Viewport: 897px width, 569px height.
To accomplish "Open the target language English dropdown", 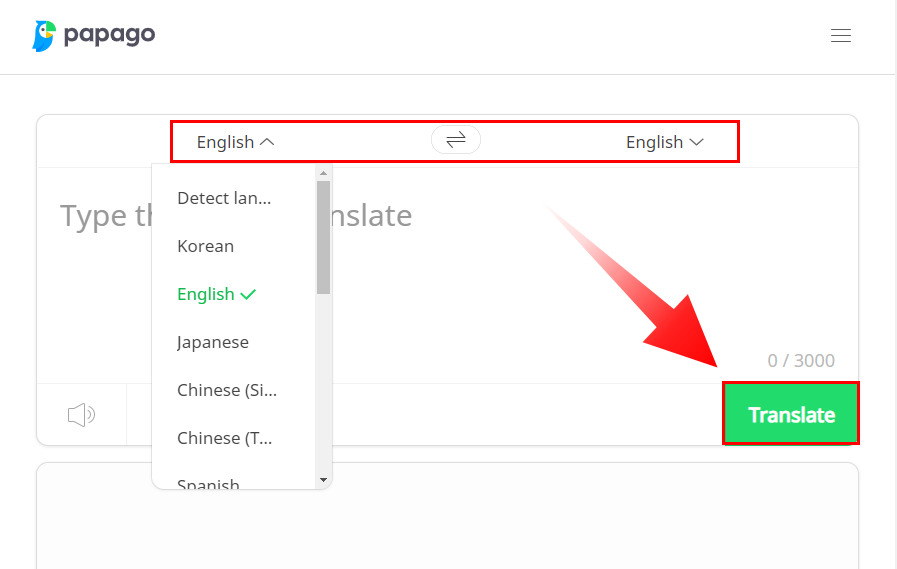I will 664,142.
